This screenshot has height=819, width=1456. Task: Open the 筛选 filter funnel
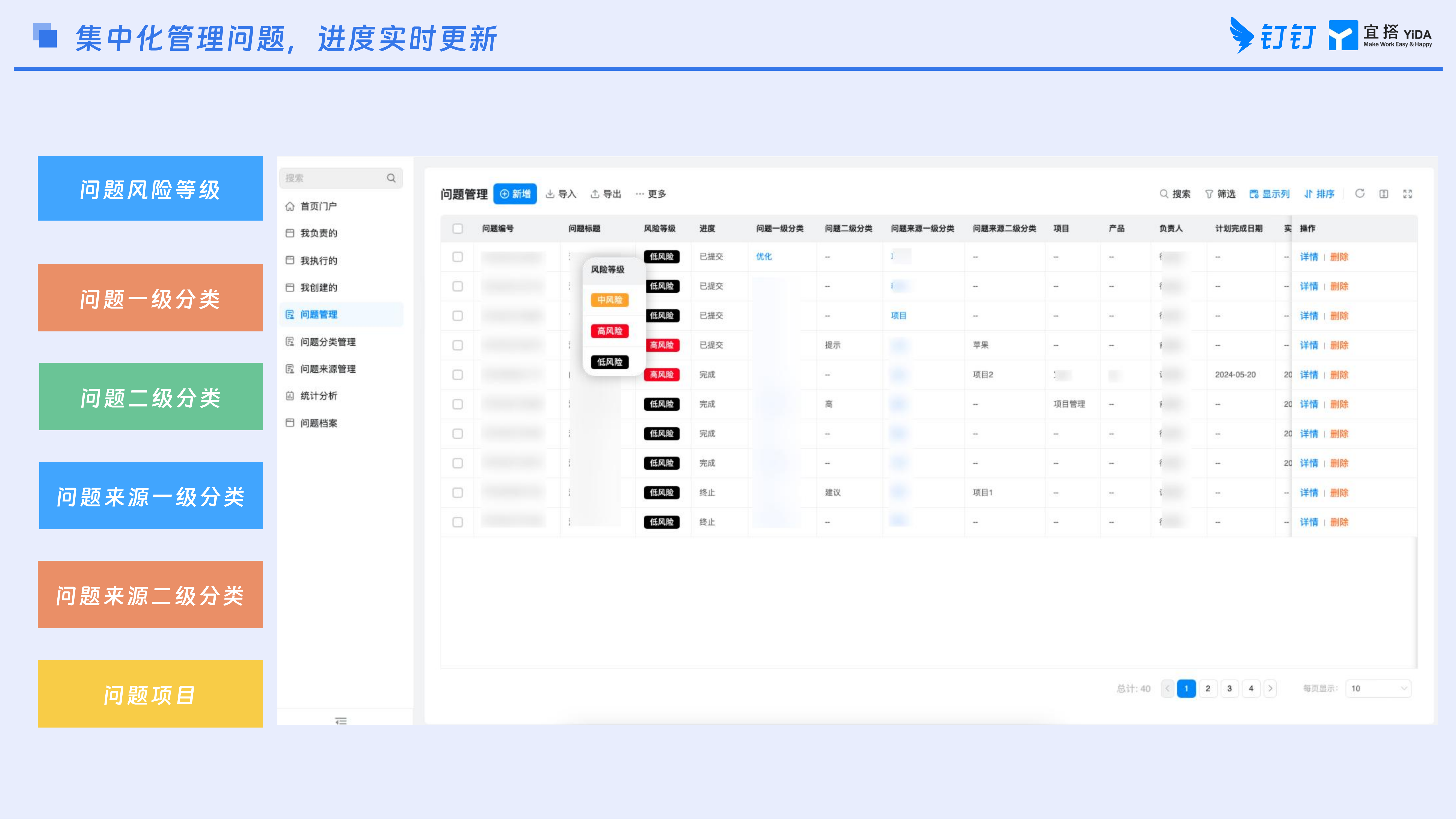(x=1220, y=194)
